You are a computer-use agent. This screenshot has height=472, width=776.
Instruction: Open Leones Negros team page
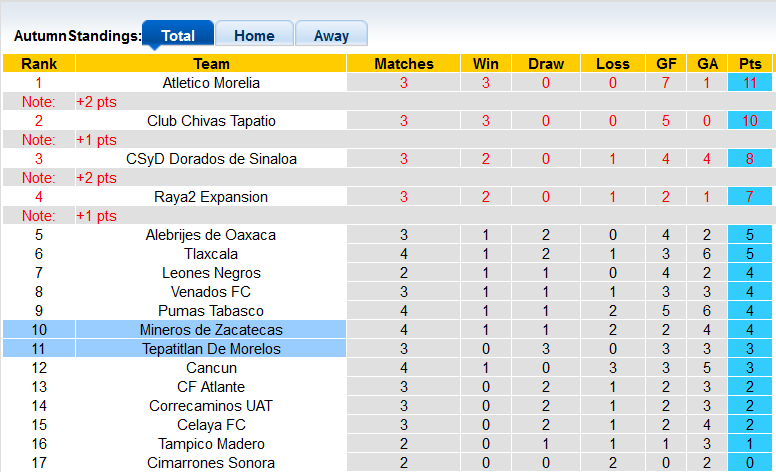pyautogui.click(x=211, y=273)
